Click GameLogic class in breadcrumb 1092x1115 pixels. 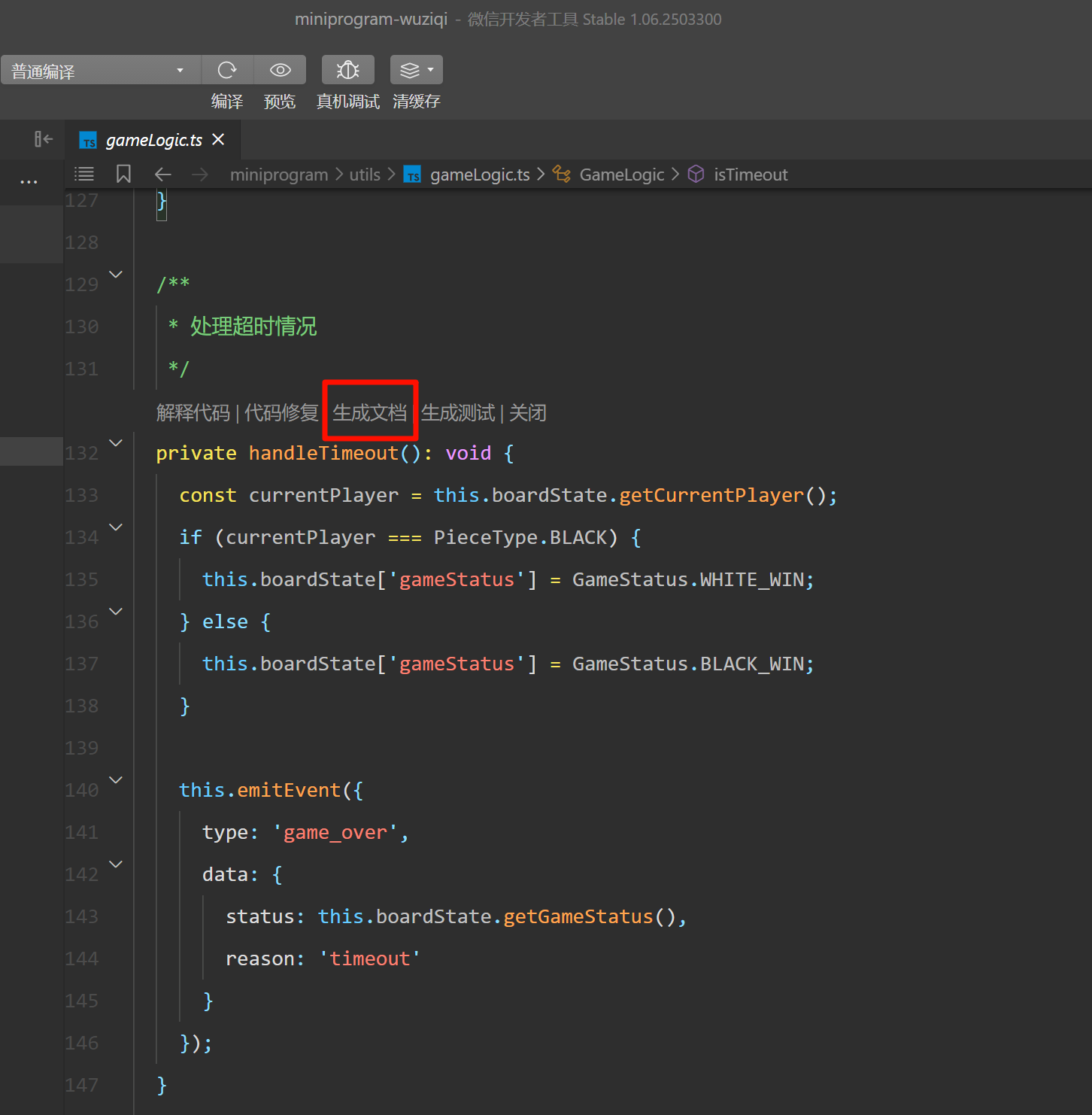tap(621, 175)
